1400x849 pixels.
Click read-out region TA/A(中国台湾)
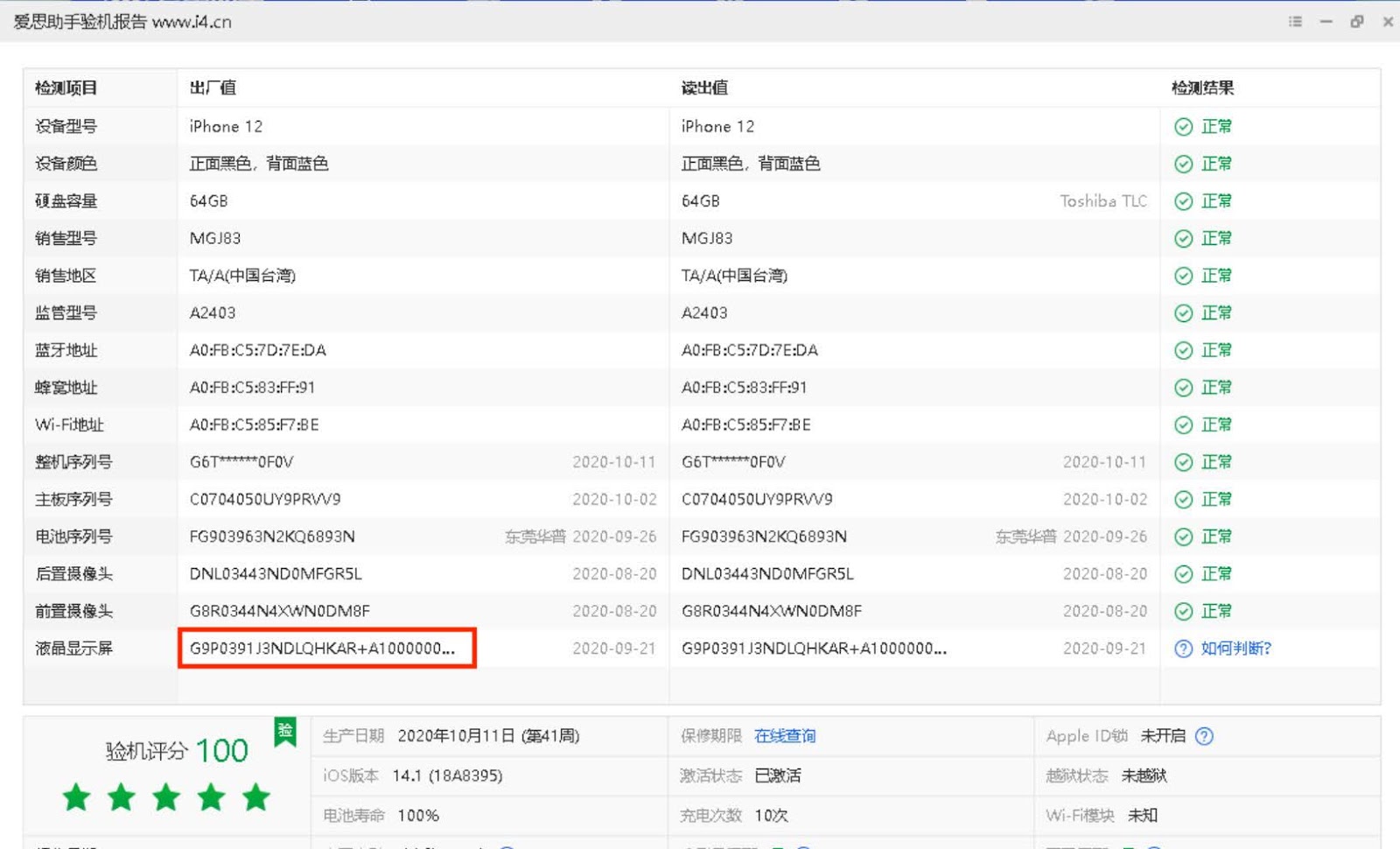click(x=734, y=276)
